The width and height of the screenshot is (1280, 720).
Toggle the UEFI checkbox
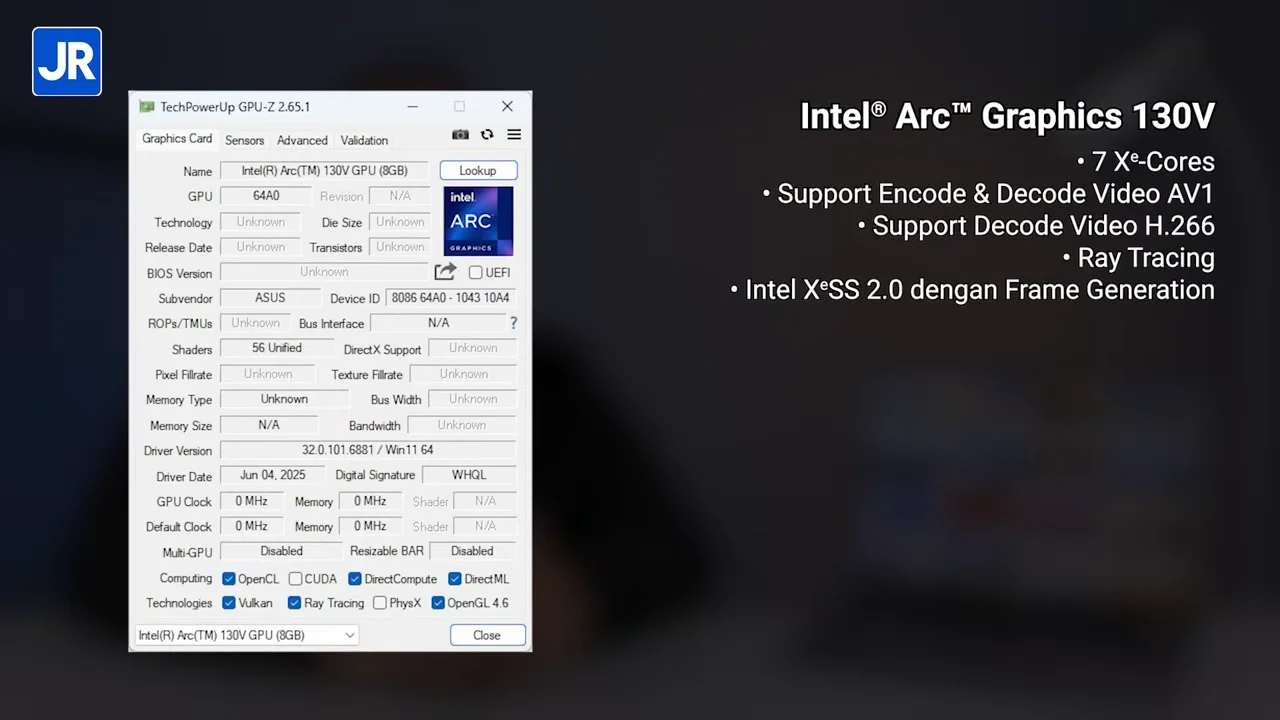[475, 272]
